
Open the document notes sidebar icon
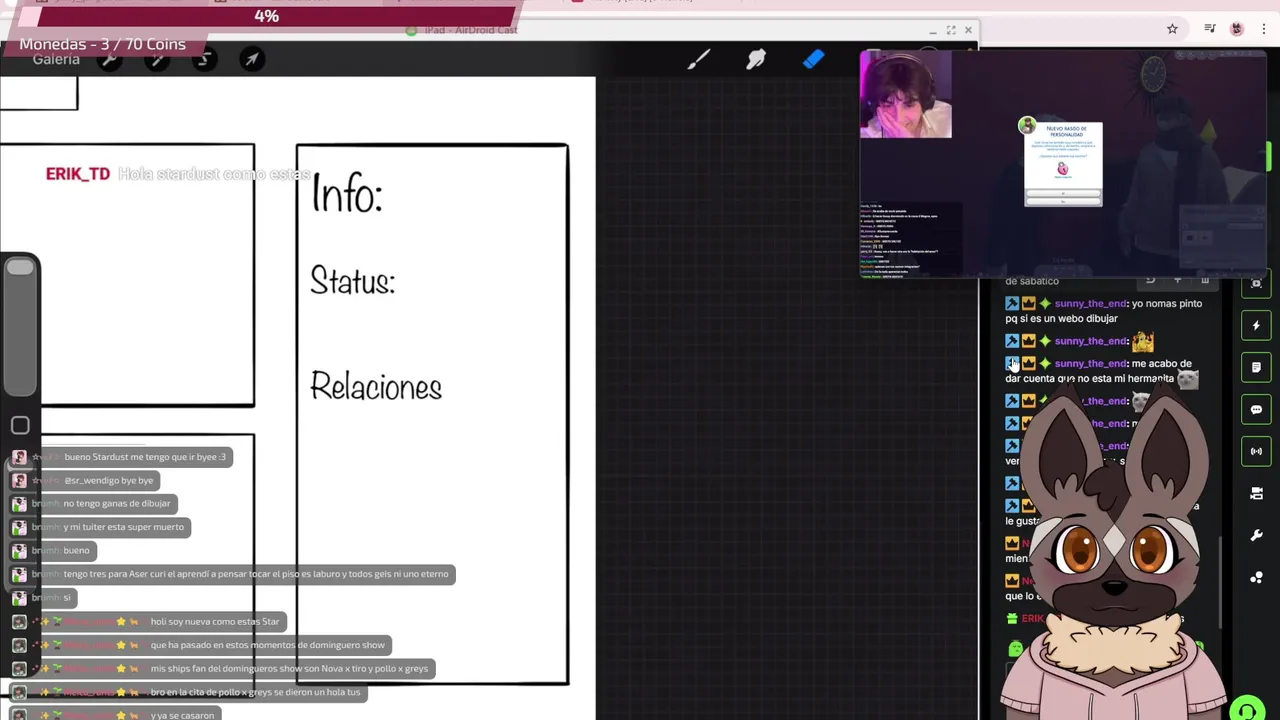(x=1257, y=367)
